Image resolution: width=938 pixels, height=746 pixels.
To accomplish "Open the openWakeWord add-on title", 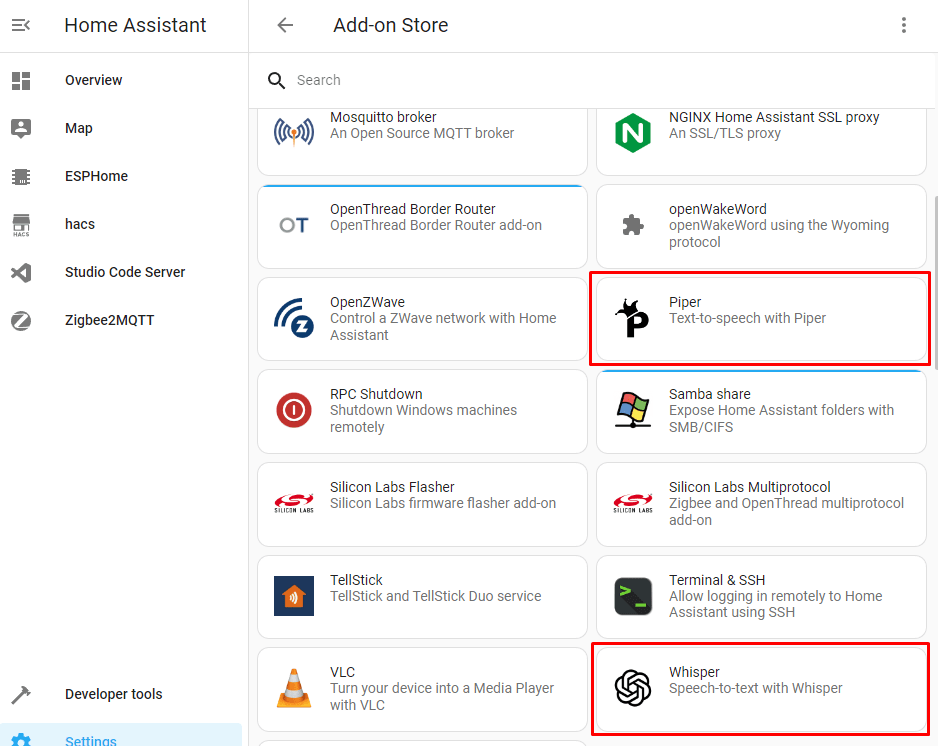I will pyautogui.click(x=718, y=209).
